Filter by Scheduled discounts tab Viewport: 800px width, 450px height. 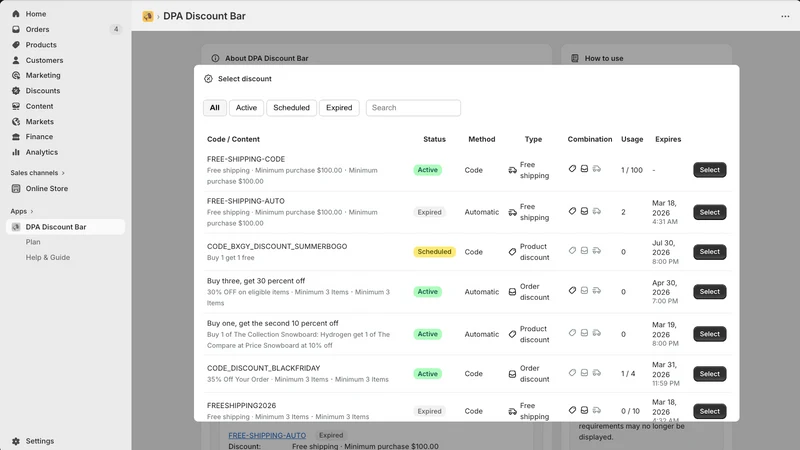291,108
